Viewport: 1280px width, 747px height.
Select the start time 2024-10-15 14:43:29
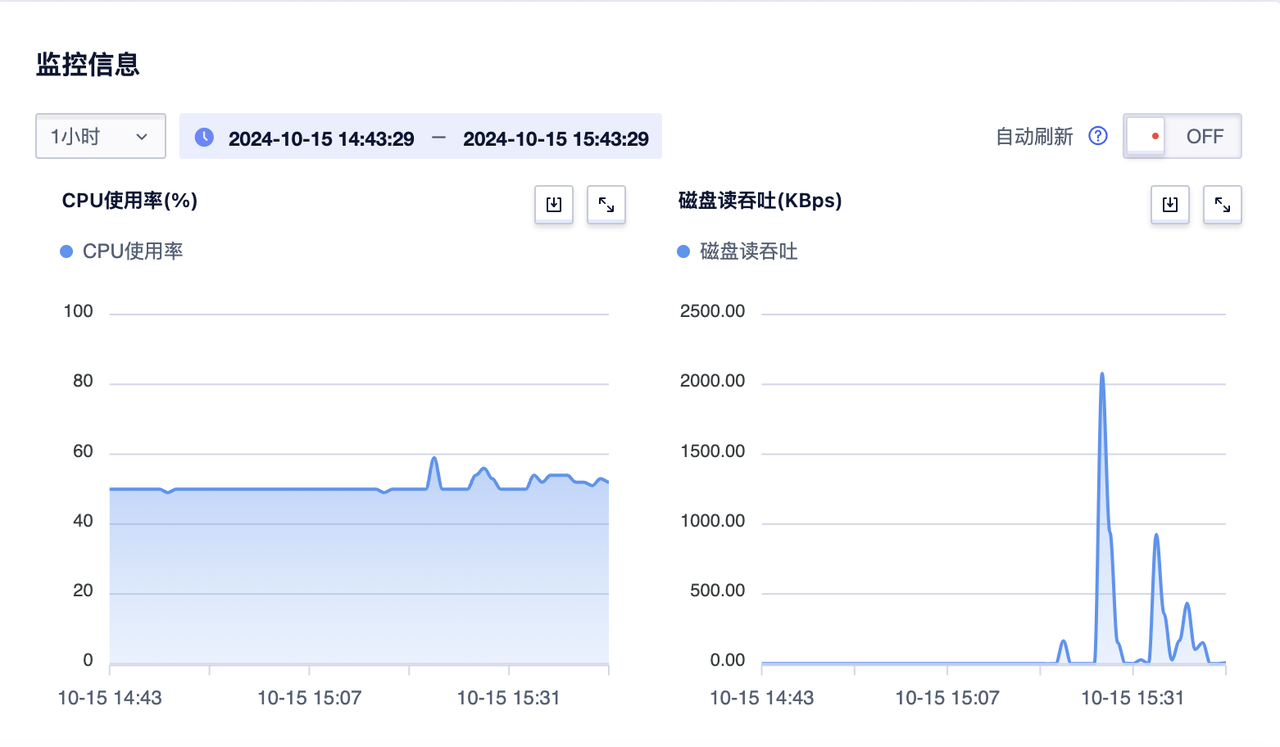pos(321,138)
